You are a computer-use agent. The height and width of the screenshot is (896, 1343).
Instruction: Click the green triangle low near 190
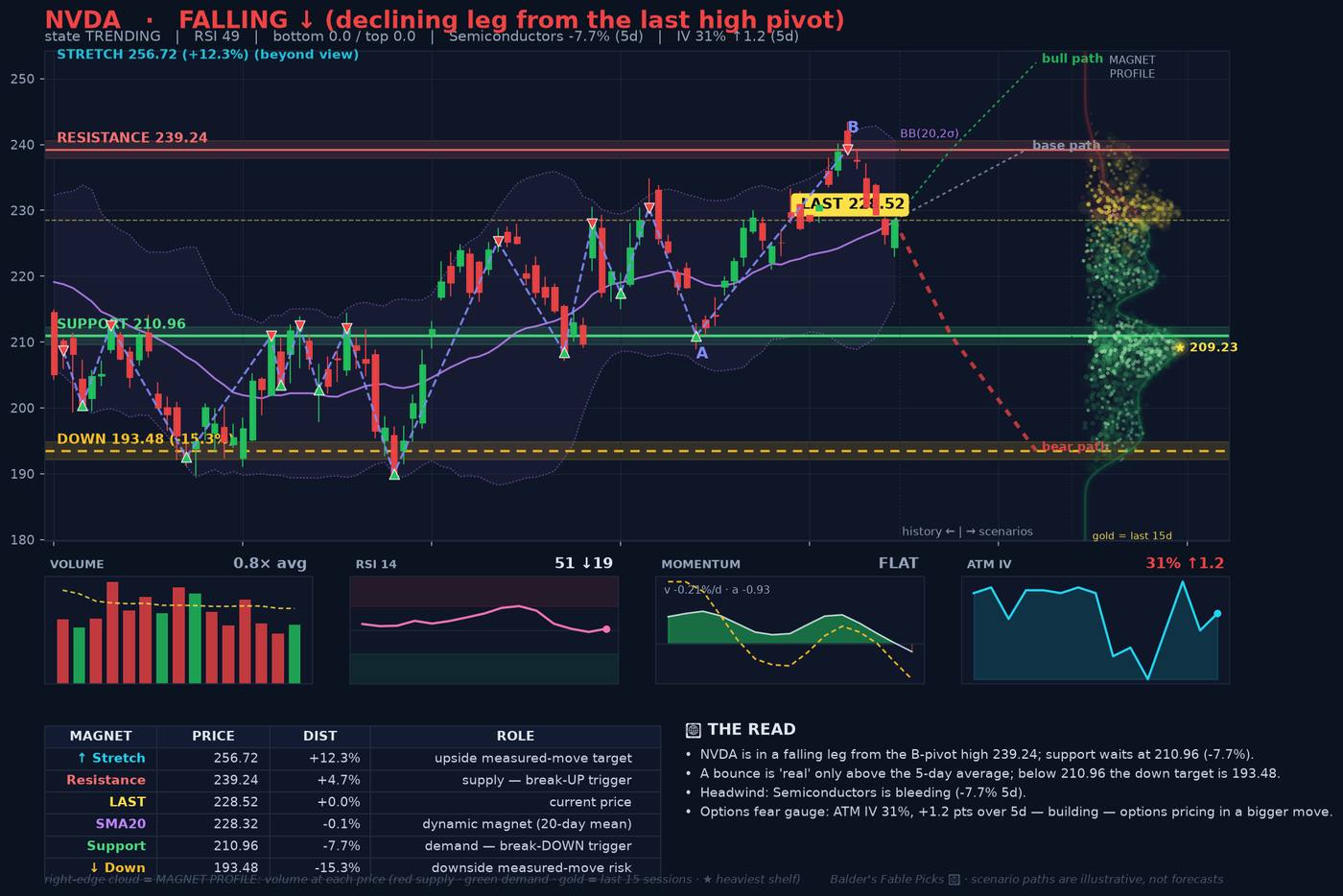(394, 474)
